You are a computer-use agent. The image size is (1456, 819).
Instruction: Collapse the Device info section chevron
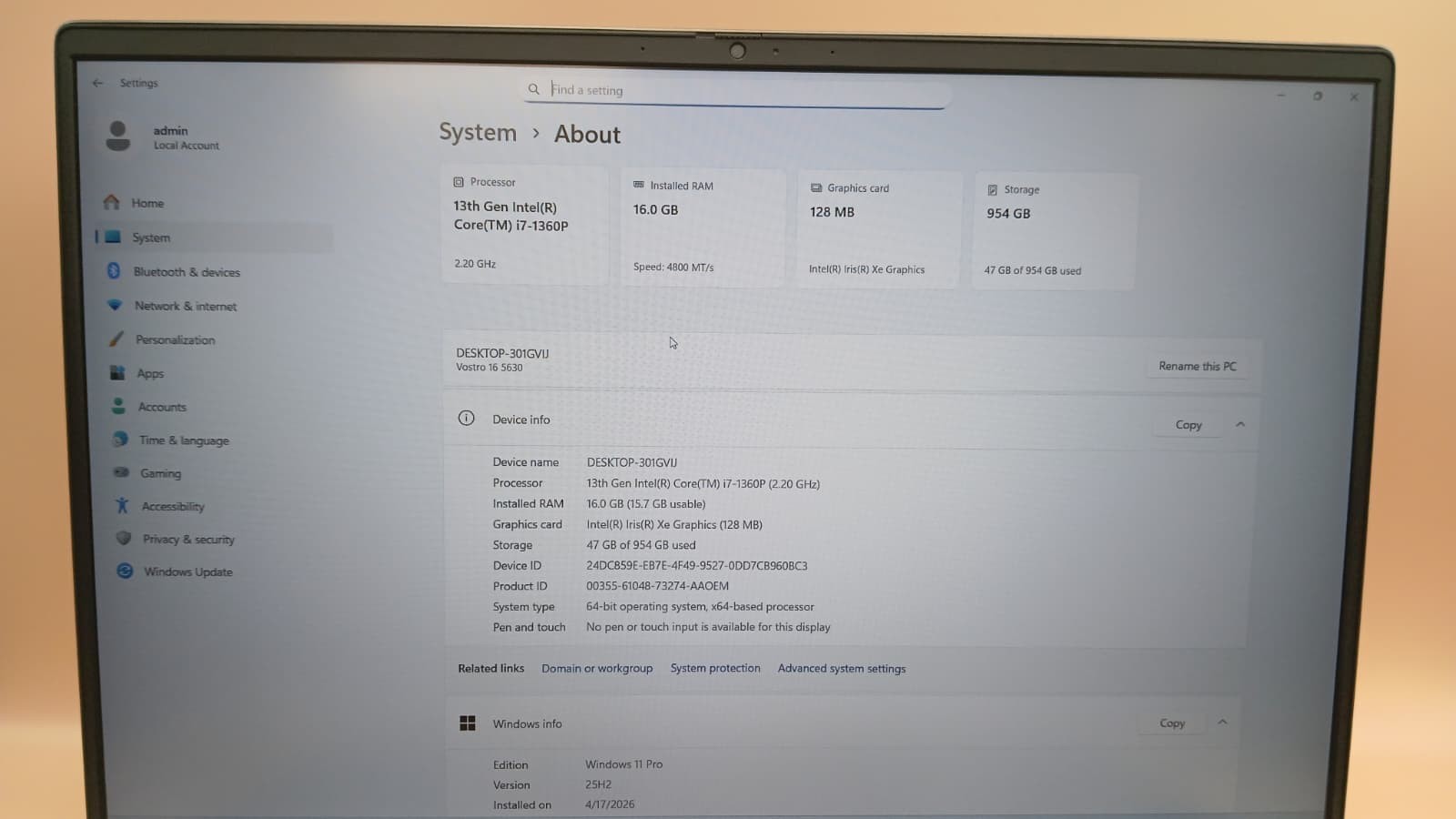(x=1240, y=424)
